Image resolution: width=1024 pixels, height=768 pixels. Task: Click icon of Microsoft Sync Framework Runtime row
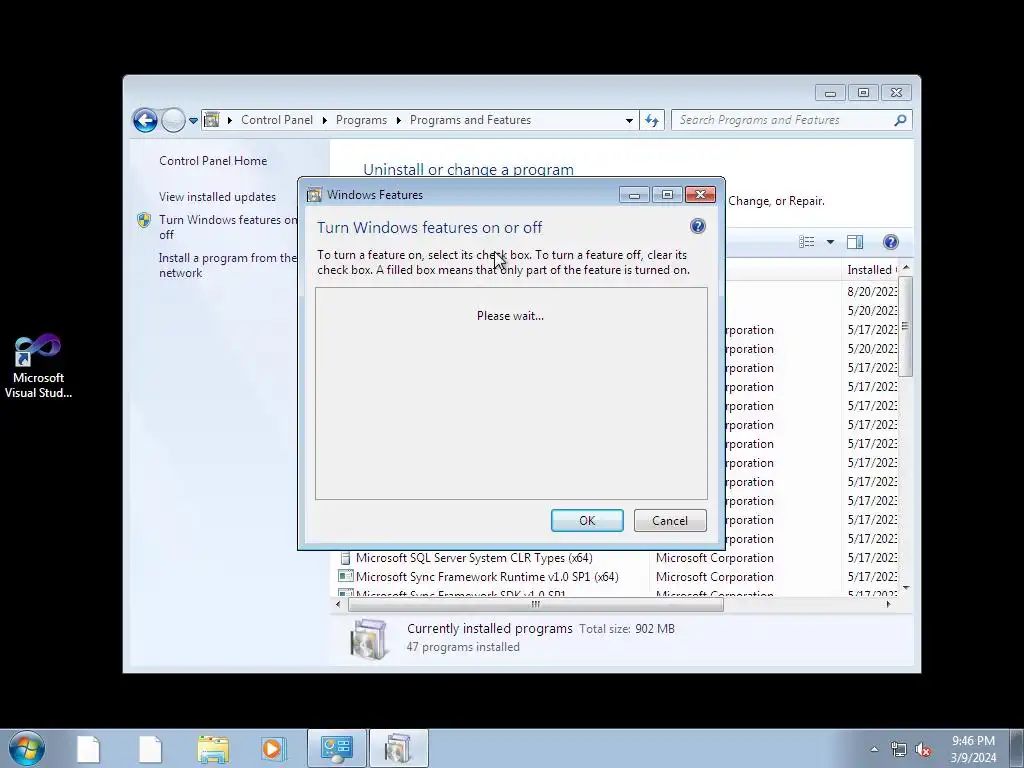[345, 577]
